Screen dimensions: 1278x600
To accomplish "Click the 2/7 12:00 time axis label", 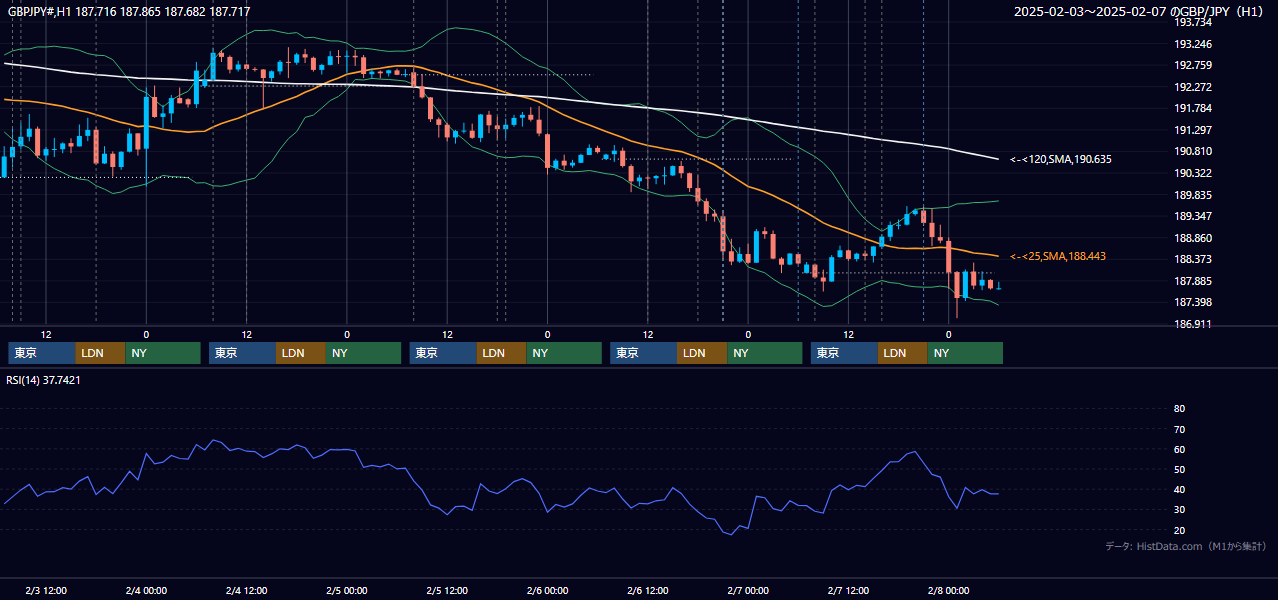I will pos(848,591).
